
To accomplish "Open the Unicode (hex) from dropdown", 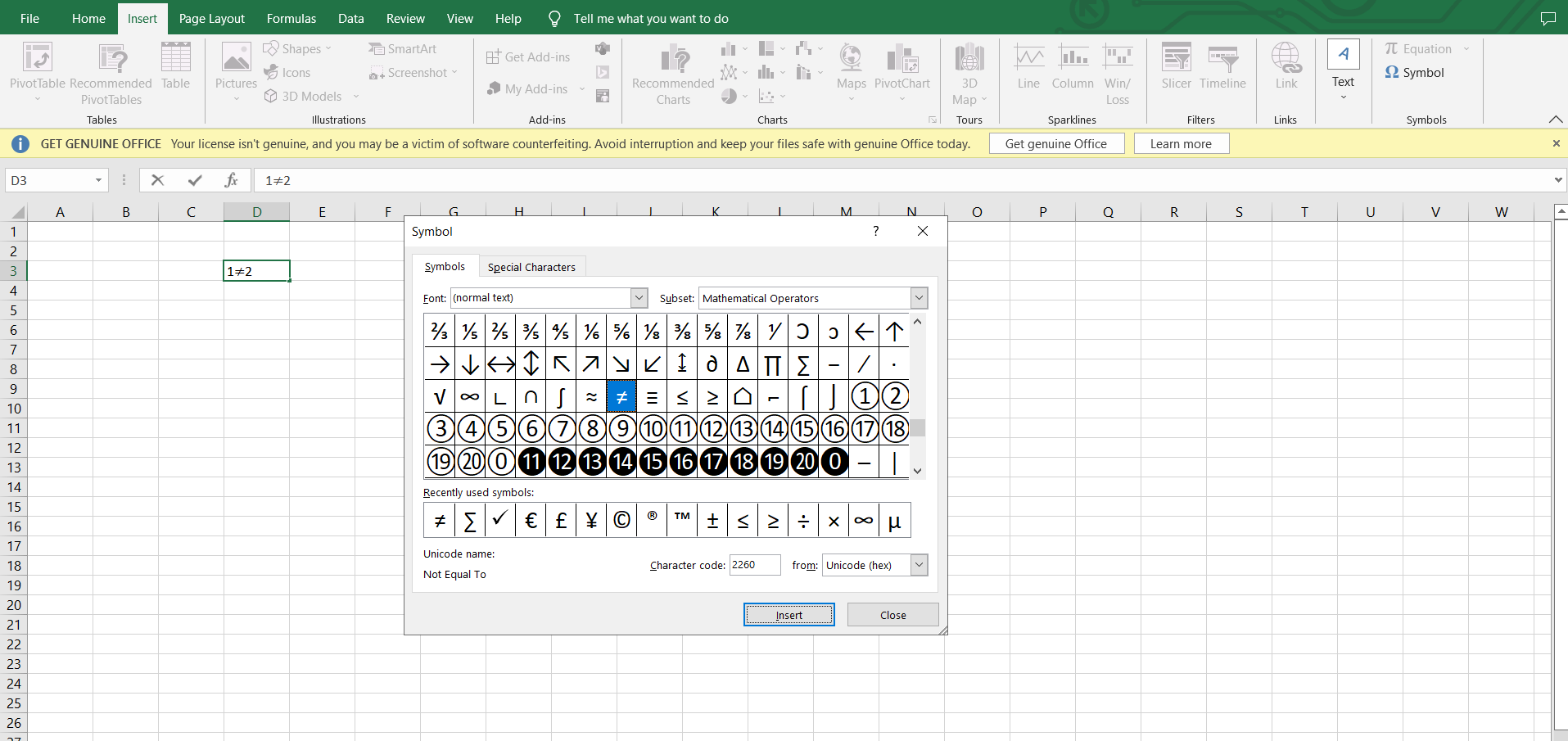I will coord(919,565).
